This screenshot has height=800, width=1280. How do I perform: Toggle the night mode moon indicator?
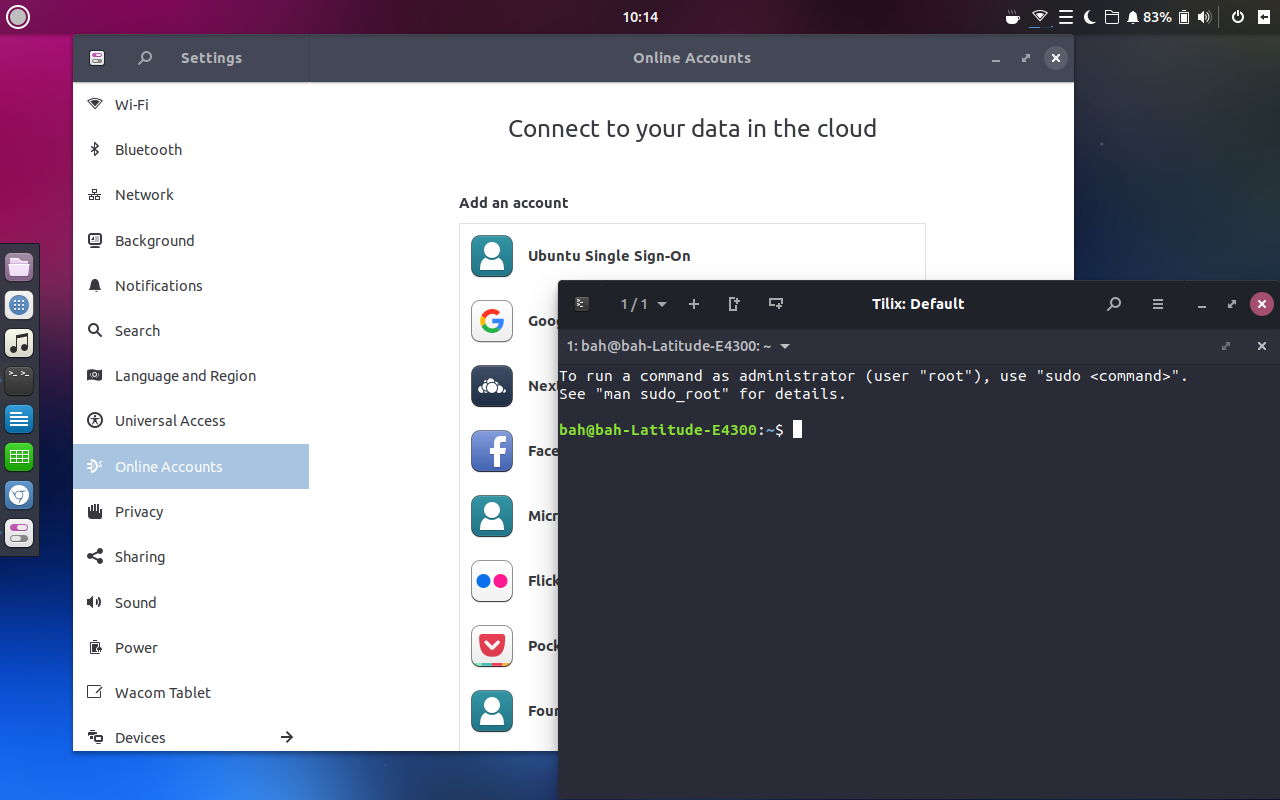pos(1089,17)
